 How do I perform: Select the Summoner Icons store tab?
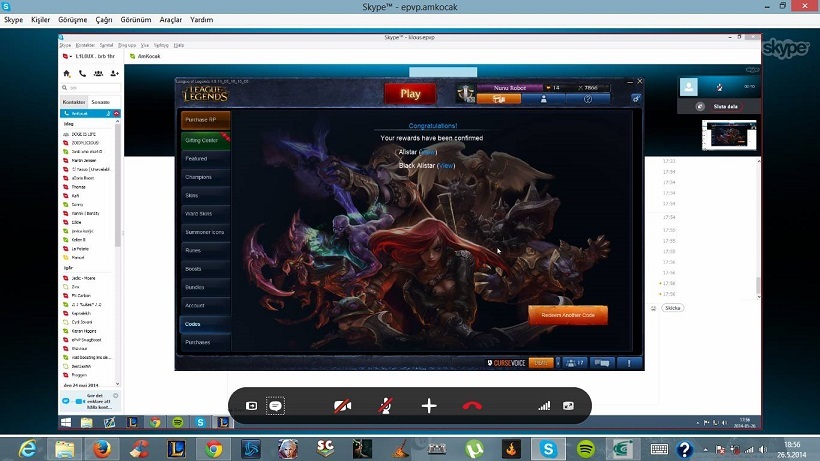(206, 232)
